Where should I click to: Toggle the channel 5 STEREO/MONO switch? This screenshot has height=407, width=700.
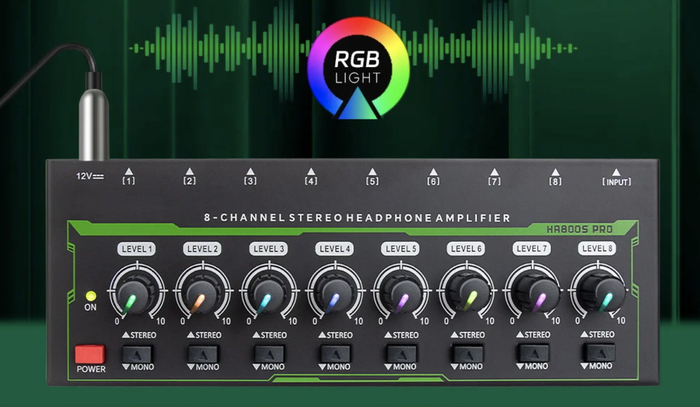point(400,352)
